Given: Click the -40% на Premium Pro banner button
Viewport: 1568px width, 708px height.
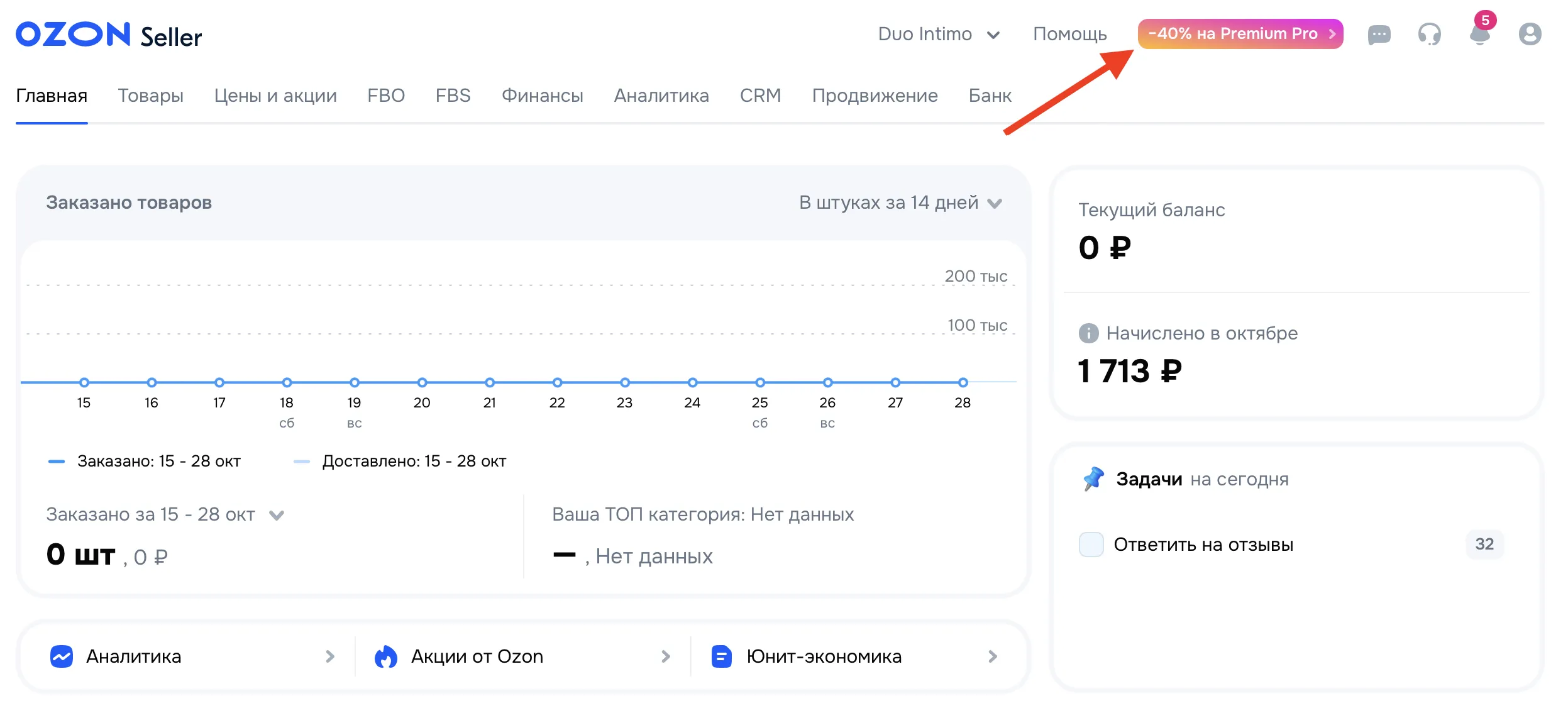Looking at the screenshot, I should point(1240,34).
